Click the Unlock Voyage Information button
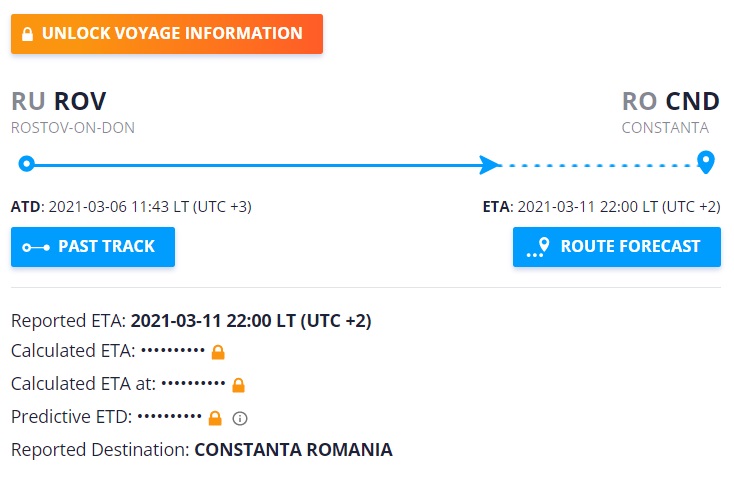Viewport: 734px width, 477px height. coord(166,34)
